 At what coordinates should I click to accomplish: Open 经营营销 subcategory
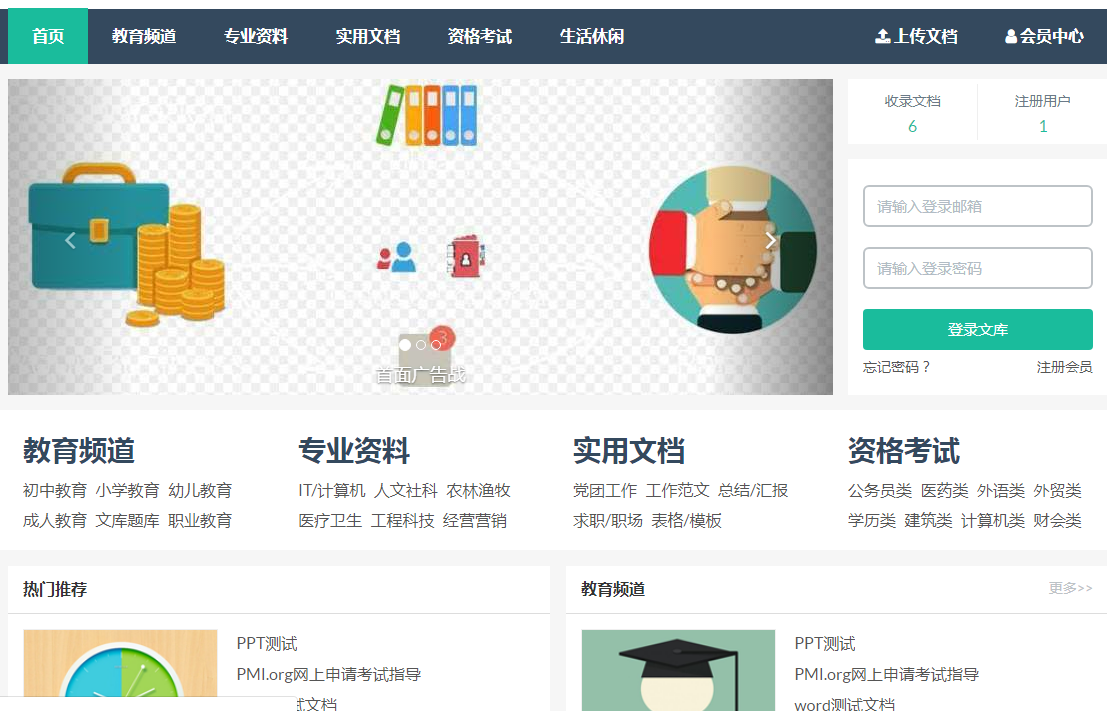475,520
